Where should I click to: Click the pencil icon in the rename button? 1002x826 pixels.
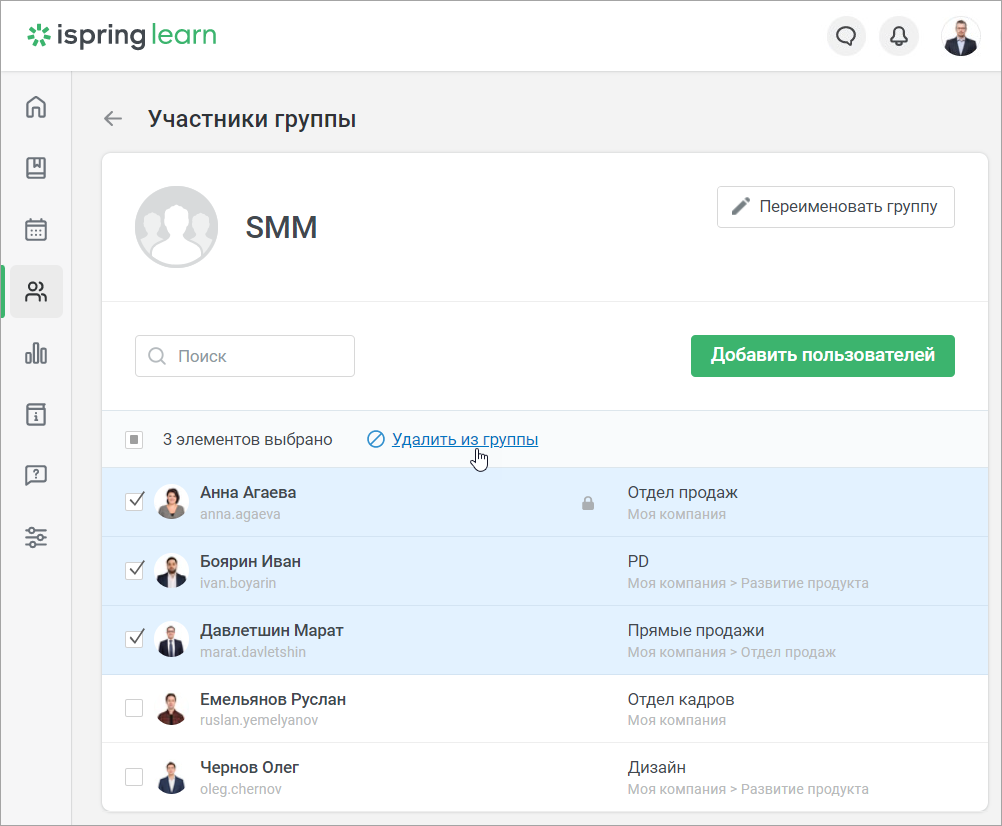click(740, 206)
